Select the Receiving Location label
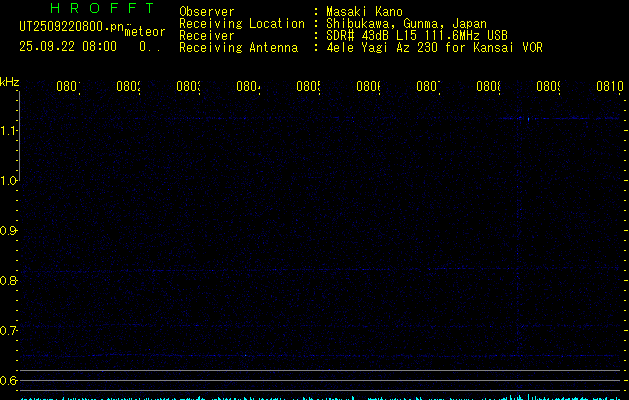Image resolution: width=629 pixels, height=400 pixels. (241, 23)
